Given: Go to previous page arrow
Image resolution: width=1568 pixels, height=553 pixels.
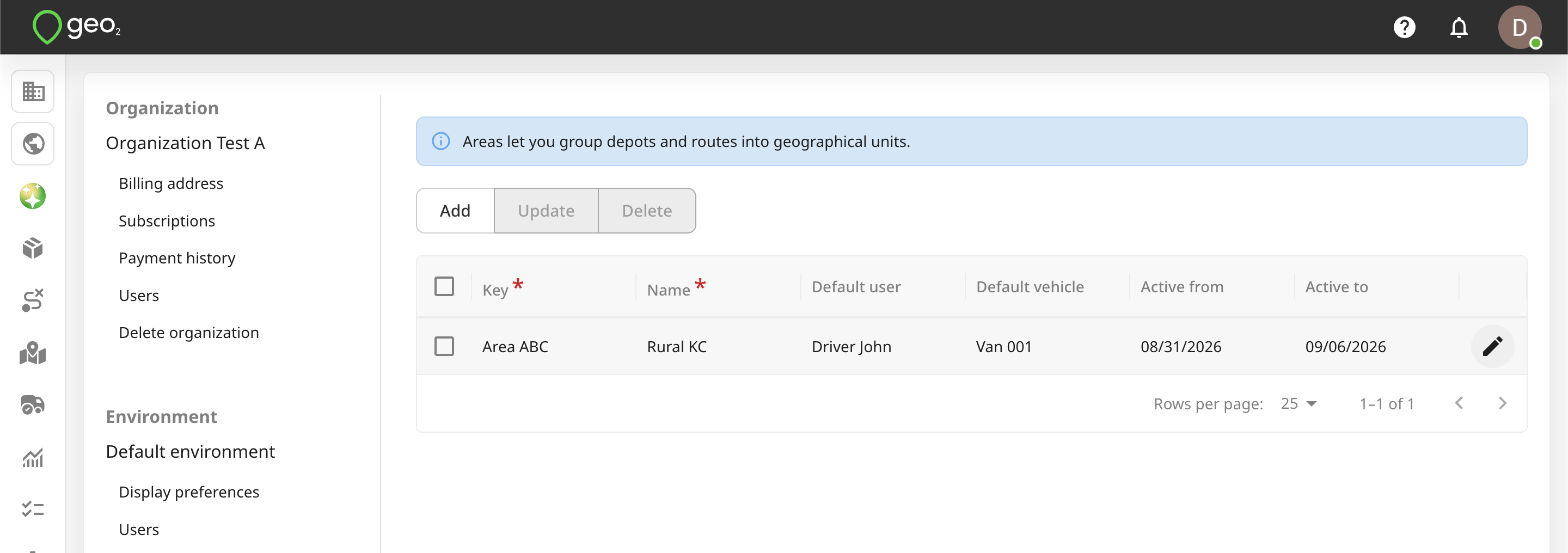Looking at the screenshot, I should click(1459, 403).
